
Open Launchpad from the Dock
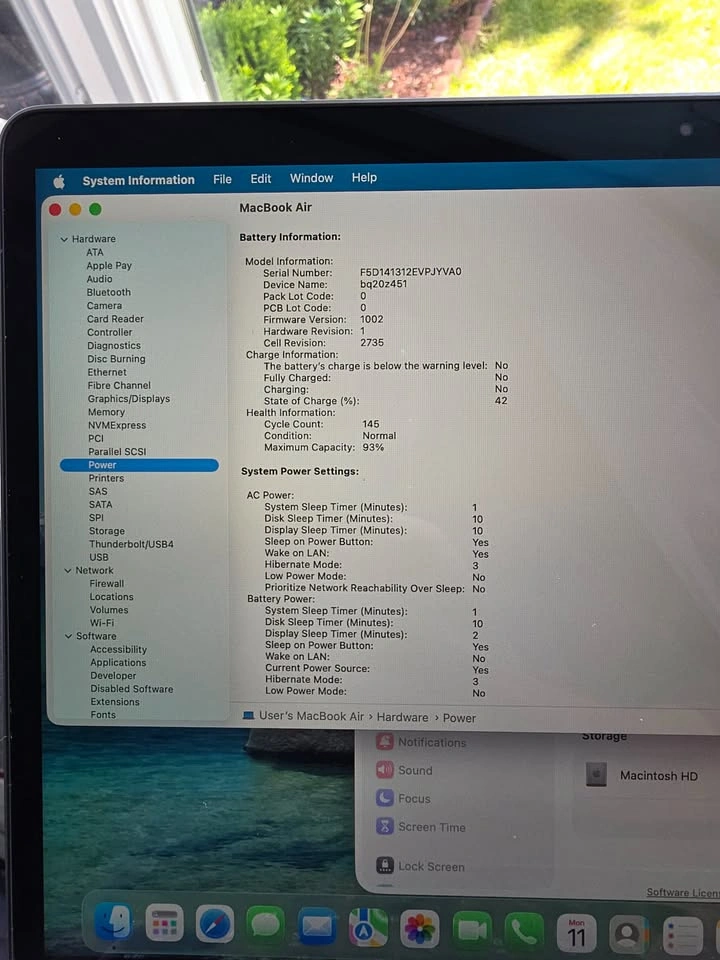(x=164, y=923)
